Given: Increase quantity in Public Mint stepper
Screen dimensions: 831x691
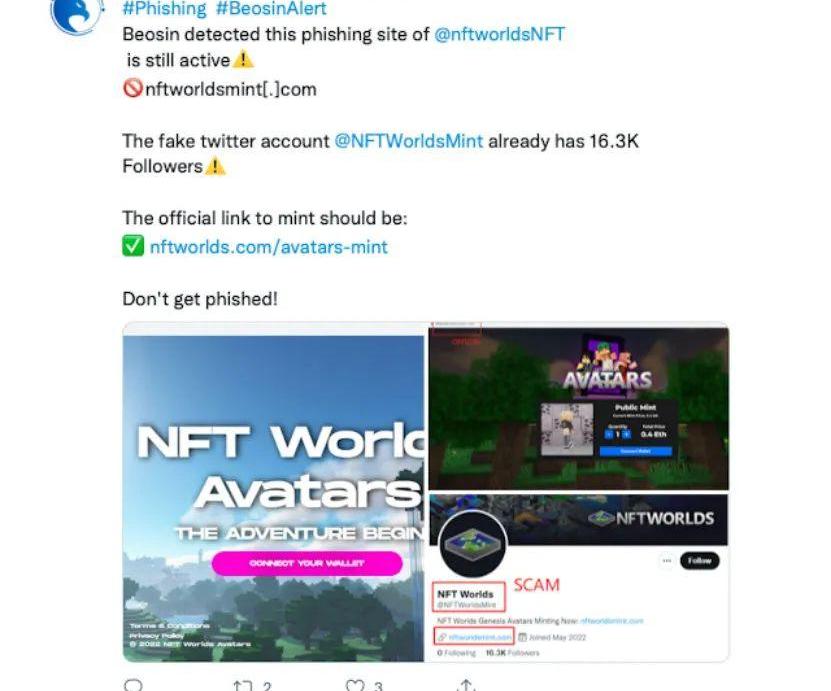Looking at the screenshot, I should click(x=626, y=435).
